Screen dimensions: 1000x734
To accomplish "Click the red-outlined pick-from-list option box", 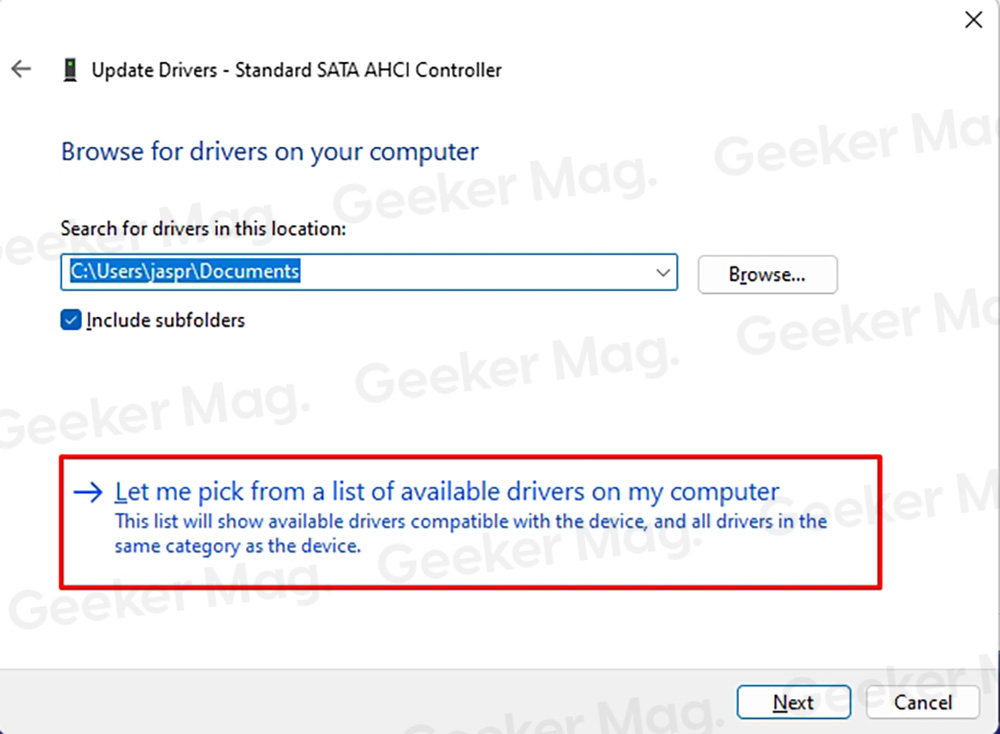I will [471, 522].
